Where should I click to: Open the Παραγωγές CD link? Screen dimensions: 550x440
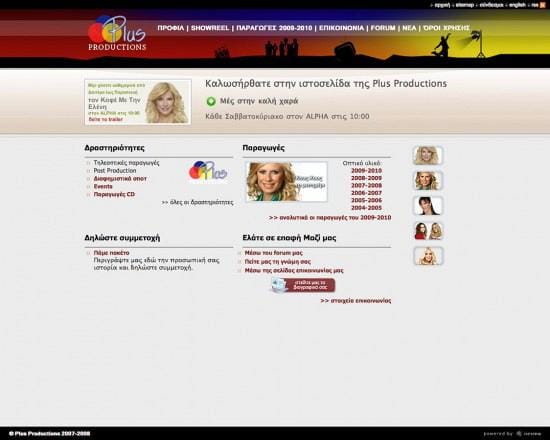114,194
